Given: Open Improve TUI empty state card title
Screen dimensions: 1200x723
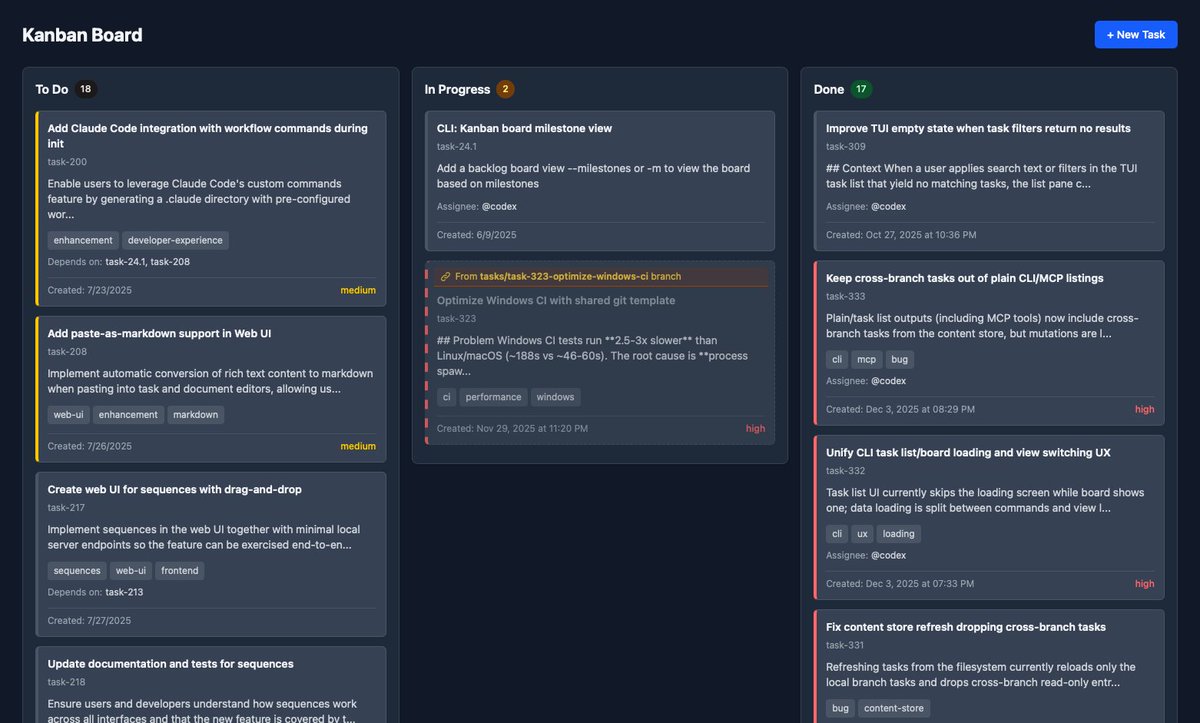Looking at the screenshot, I should (978, 128).
